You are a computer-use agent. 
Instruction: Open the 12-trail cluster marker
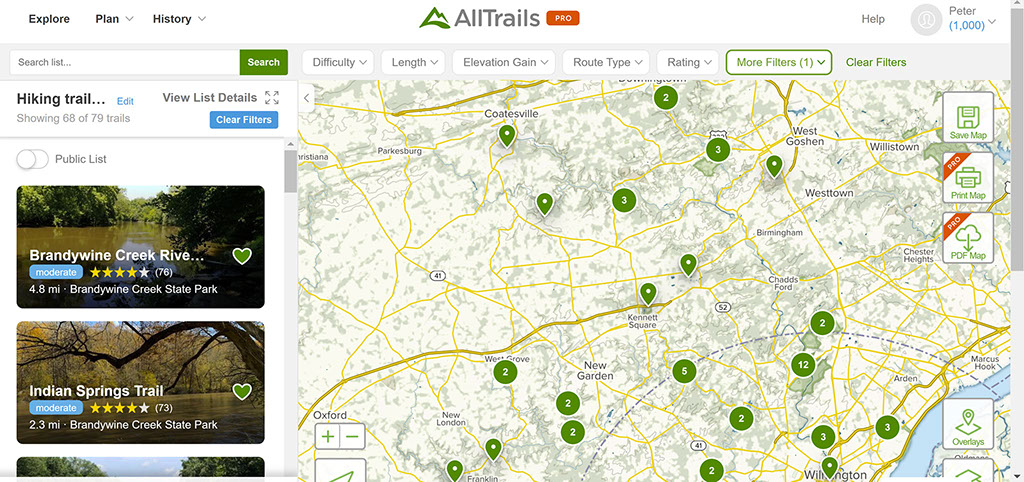tap(803, 365)
